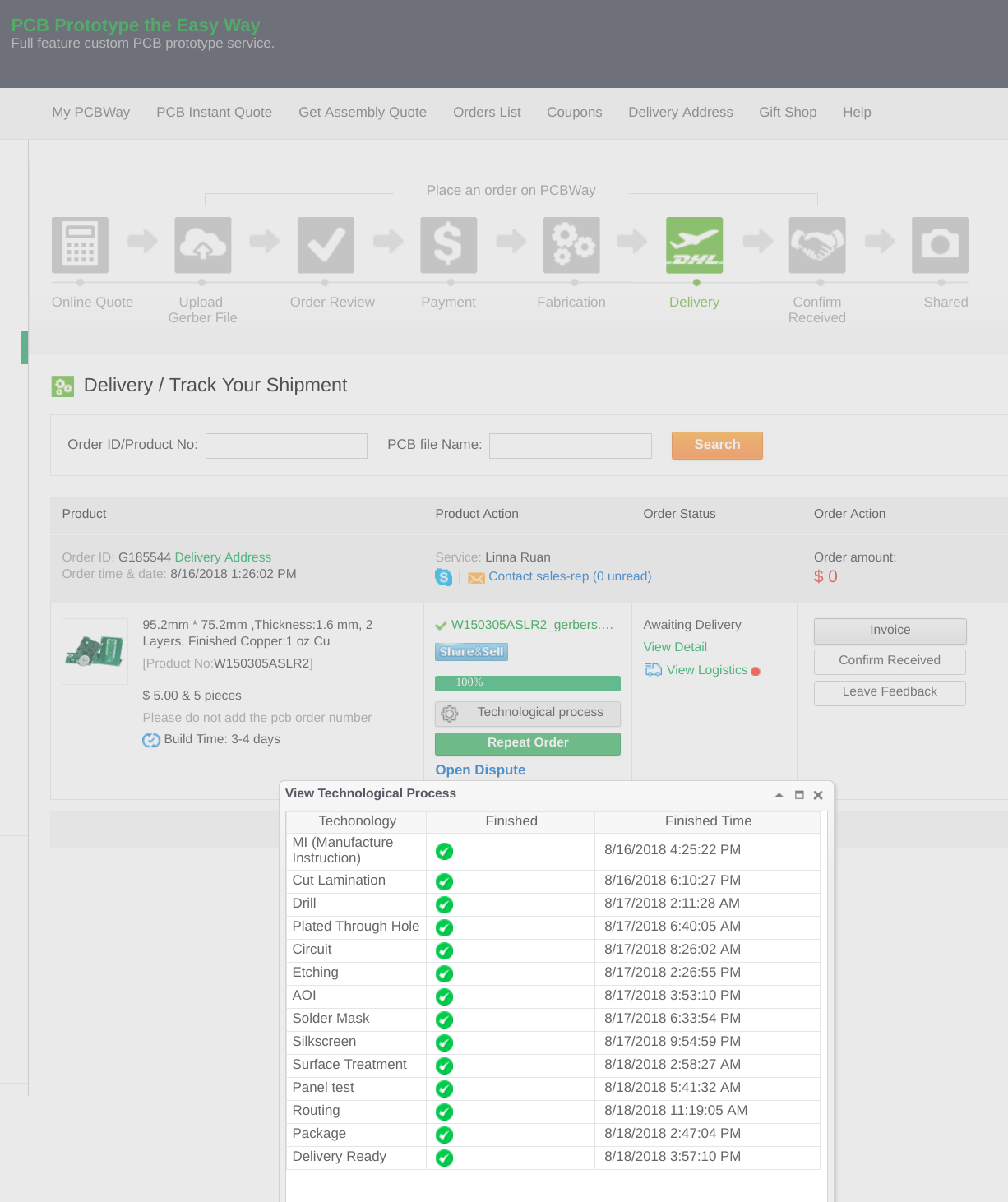Click the Fabrication gears icon
1008x1202 pixels.
571,245
